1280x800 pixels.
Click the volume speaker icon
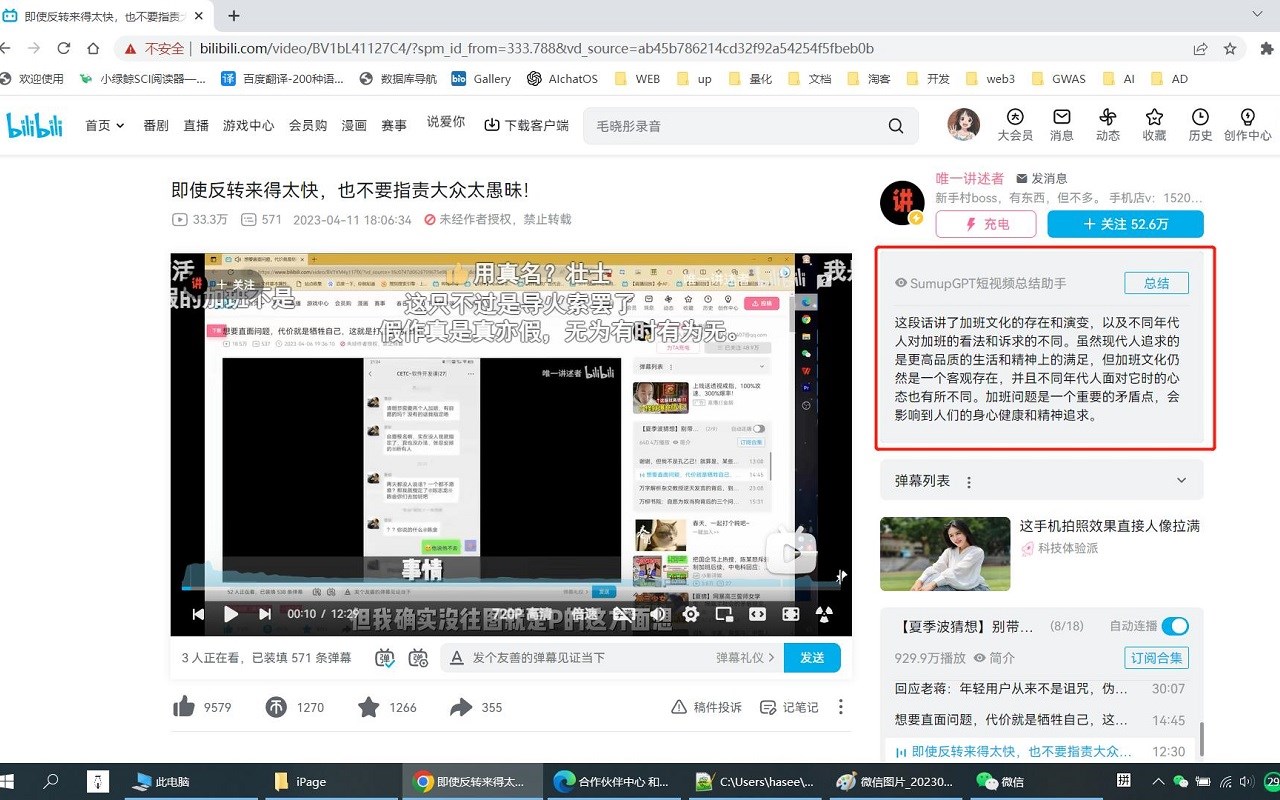(658, 614)
